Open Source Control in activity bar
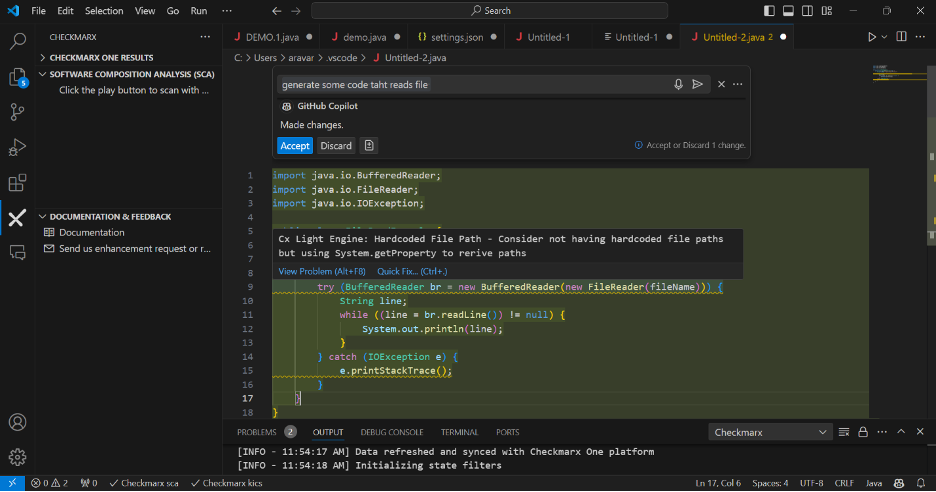 tap(17, 111)
